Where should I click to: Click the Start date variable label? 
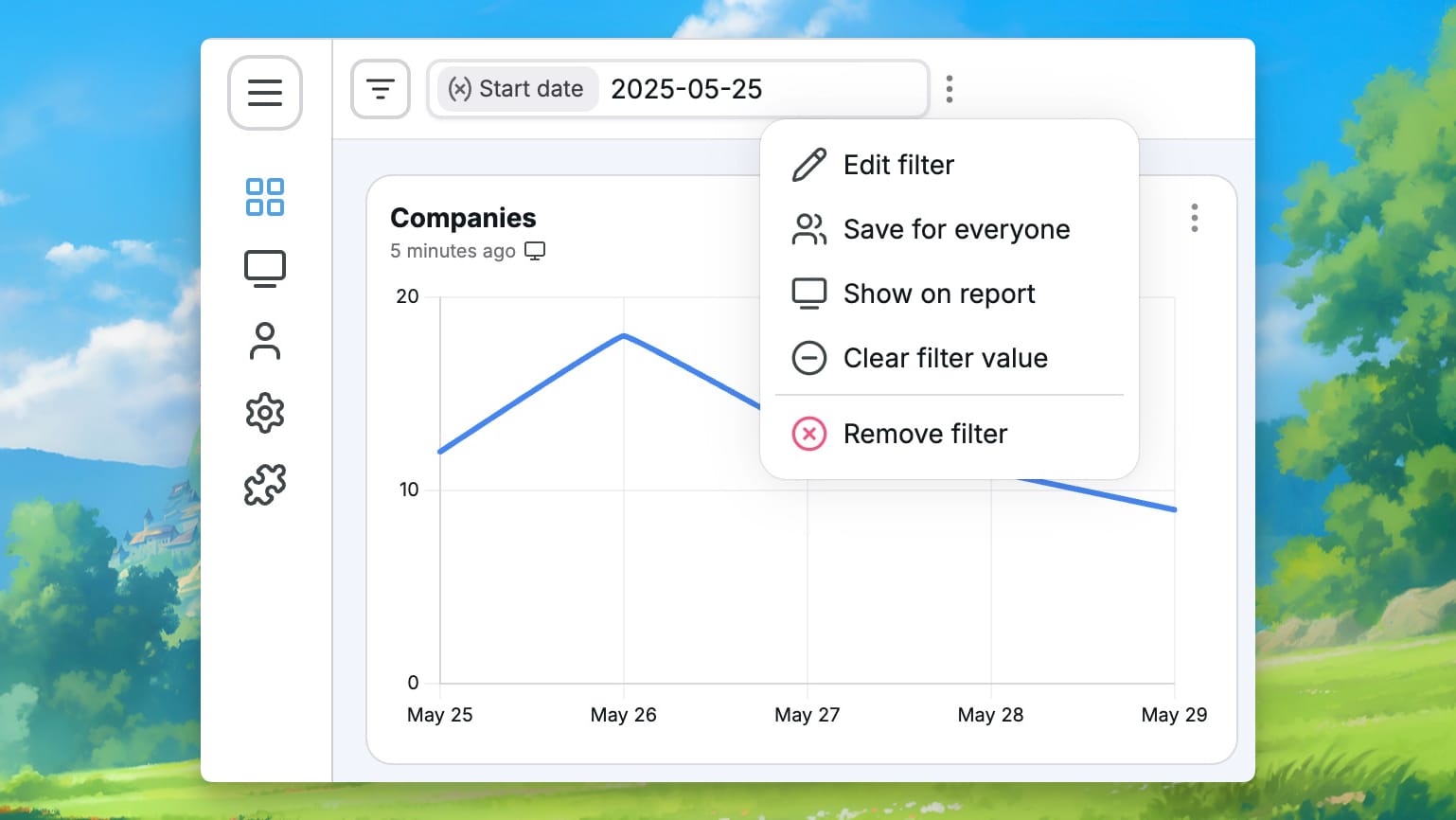[517, 89]
